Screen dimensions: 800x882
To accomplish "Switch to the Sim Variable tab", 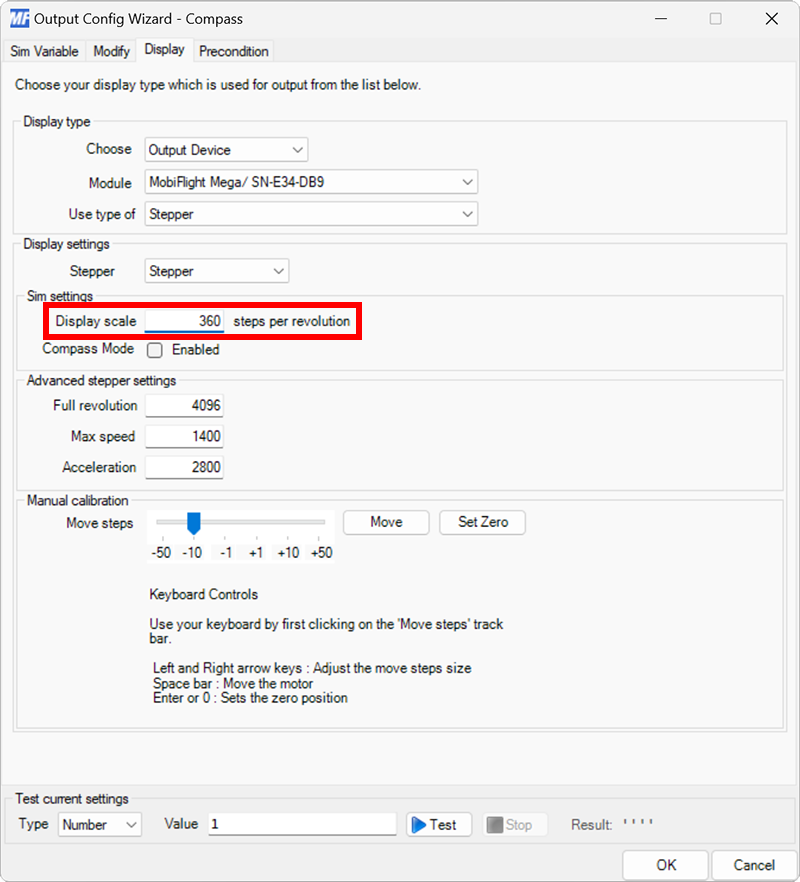I will [44, 51].
